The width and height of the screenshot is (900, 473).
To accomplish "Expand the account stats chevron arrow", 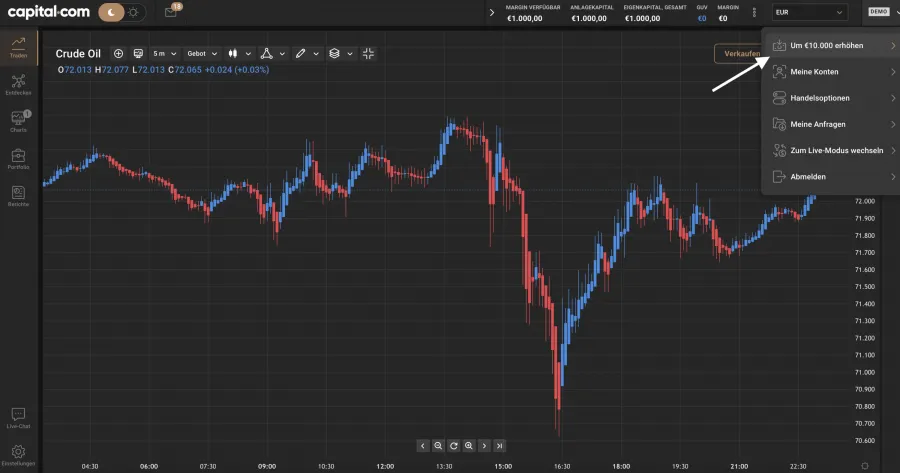I will click(491, 12).
